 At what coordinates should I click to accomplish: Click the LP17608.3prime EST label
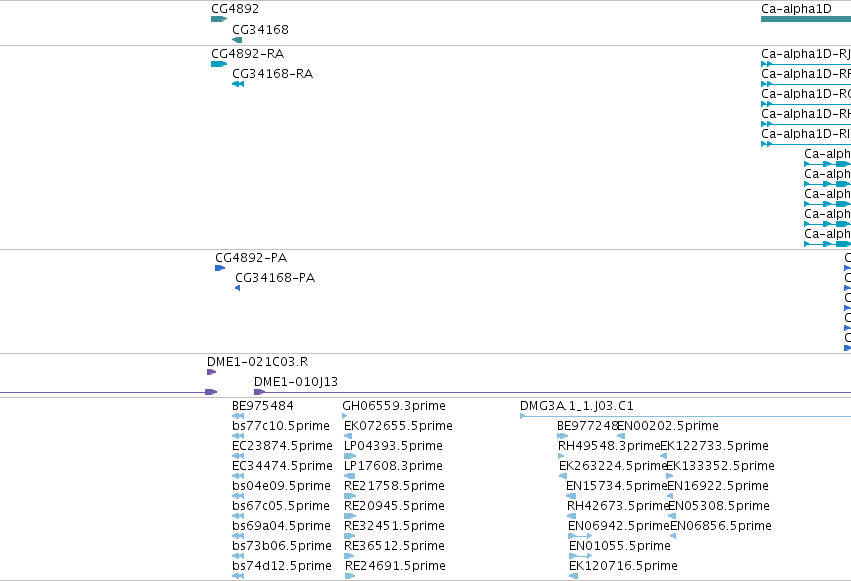tap(393, 465)
